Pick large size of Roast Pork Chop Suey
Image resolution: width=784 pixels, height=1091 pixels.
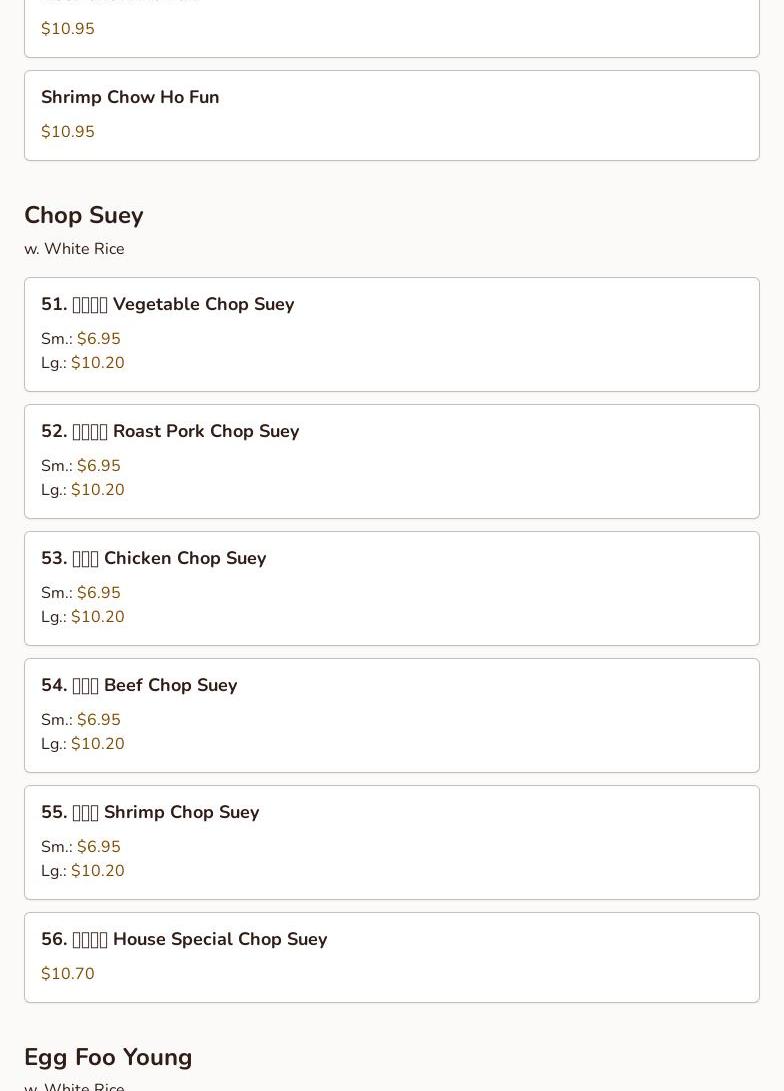pyautogui.click(x=83, y=490)
